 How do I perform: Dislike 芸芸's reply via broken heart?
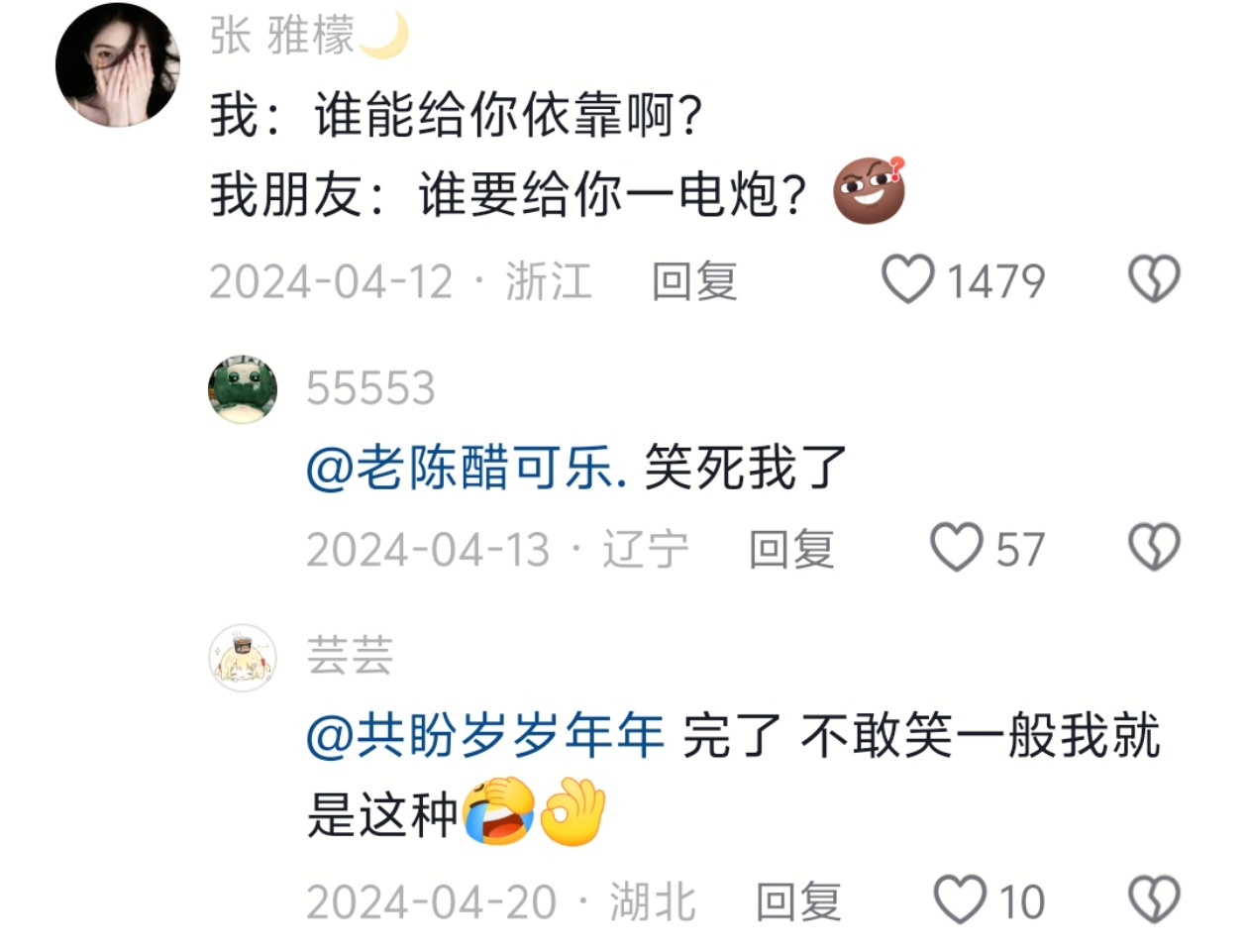click(x=1154, y=899)
